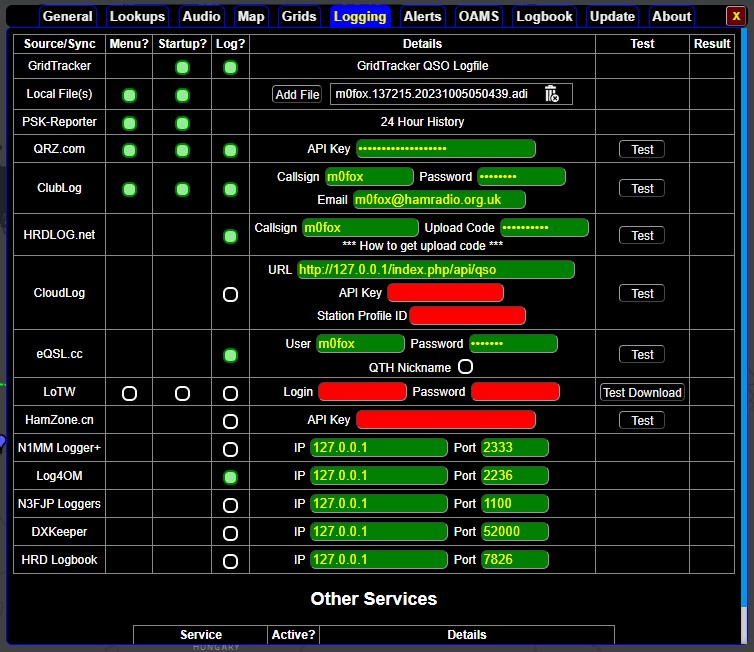
Task: Test the QRZ.com API key
Action: coord(642,150)
